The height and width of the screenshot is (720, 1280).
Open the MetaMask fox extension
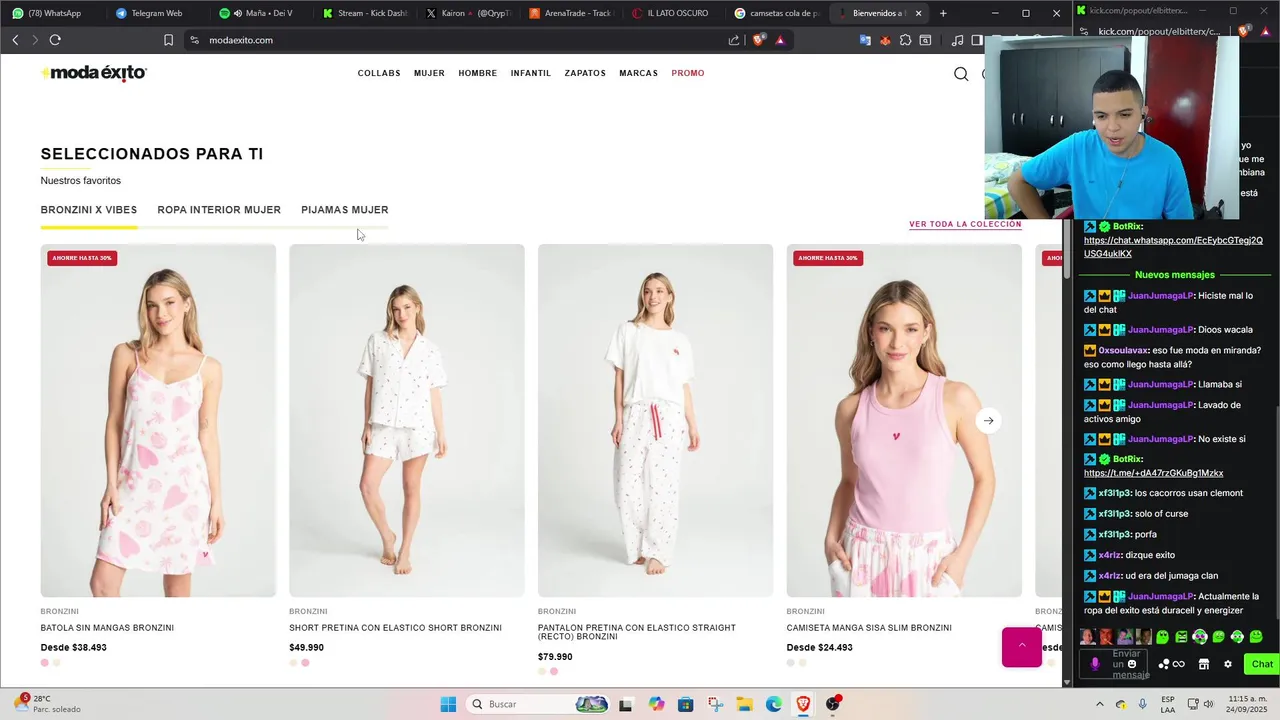pyautogui.click(x=885, y=40)
